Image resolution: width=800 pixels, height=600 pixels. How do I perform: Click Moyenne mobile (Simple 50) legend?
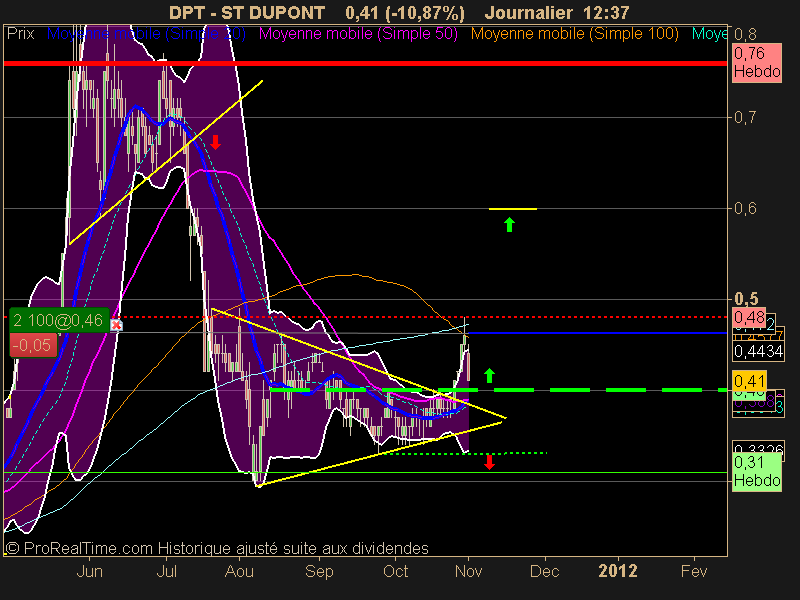358,34
